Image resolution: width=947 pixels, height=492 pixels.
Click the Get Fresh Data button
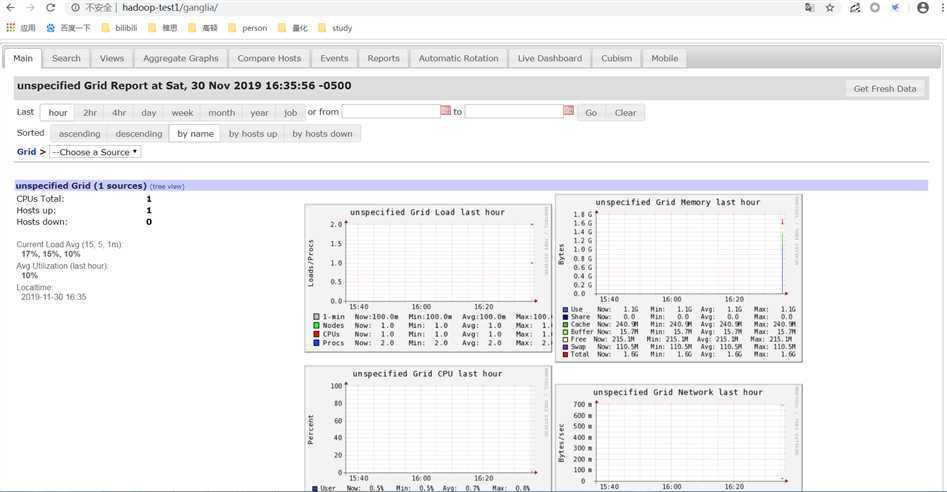pos(885,89)
